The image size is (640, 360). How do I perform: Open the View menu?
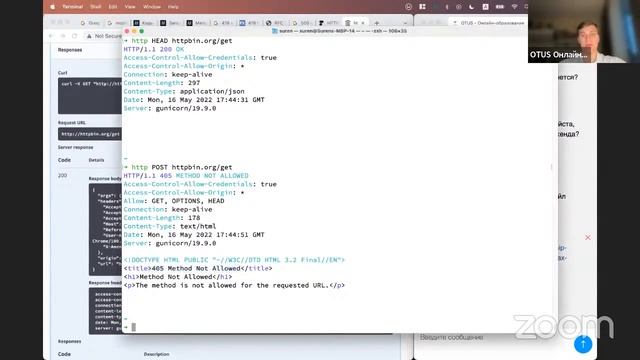130,7
